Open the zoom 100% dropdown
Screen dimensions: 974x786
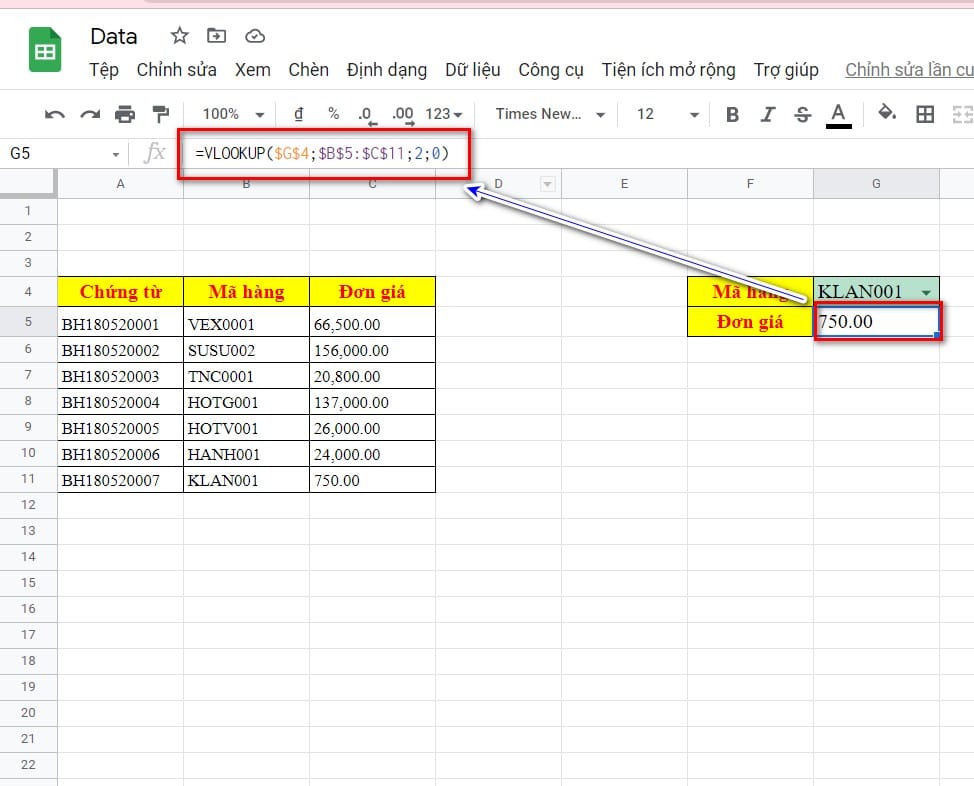click(233, 114)
